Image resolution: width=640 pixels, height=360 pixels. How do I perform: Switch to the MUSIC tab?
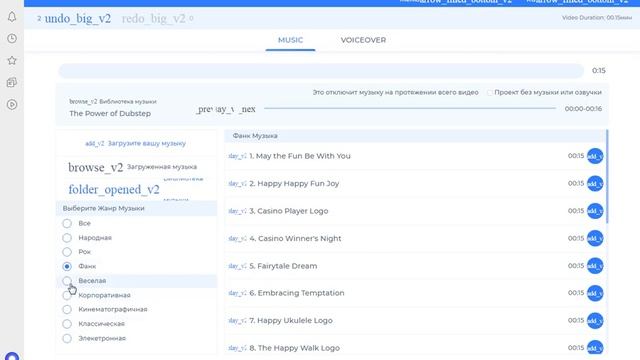pyautogui.click(x=290, y=40)
